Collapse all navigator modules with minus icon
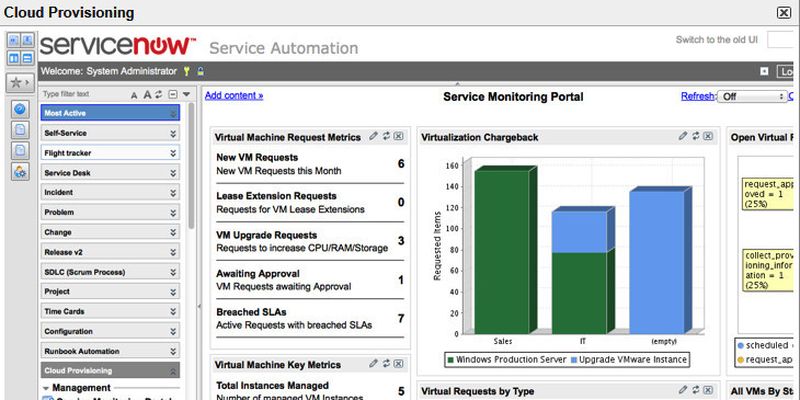Viewport: 800px width, 400px height. pyautogui.click(x=173, y=94)
